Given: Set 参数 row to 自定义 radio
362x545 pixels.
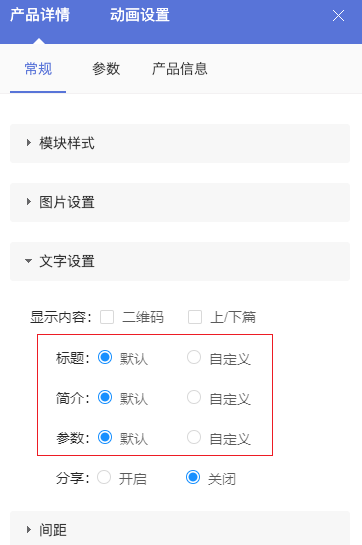Looking at the screenshot, I should [x=194, y=437].
